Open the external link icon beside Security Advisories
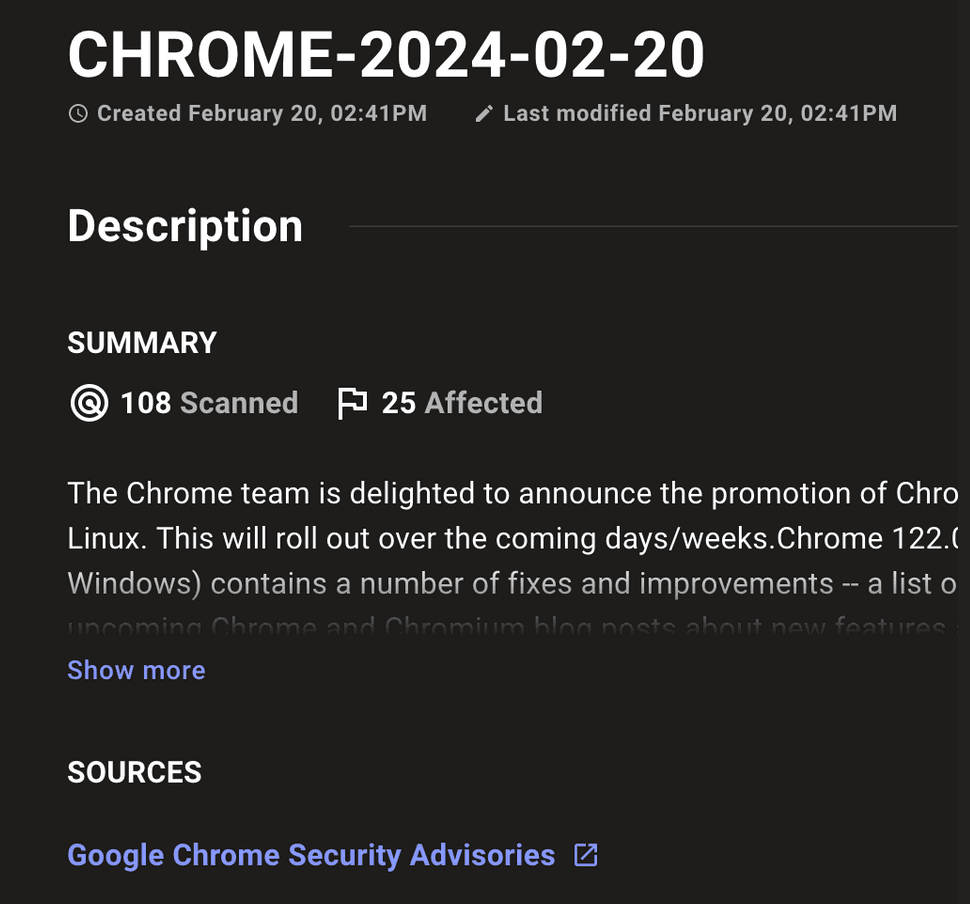Viewport: 970px width, 904px height. pos(586,855)
